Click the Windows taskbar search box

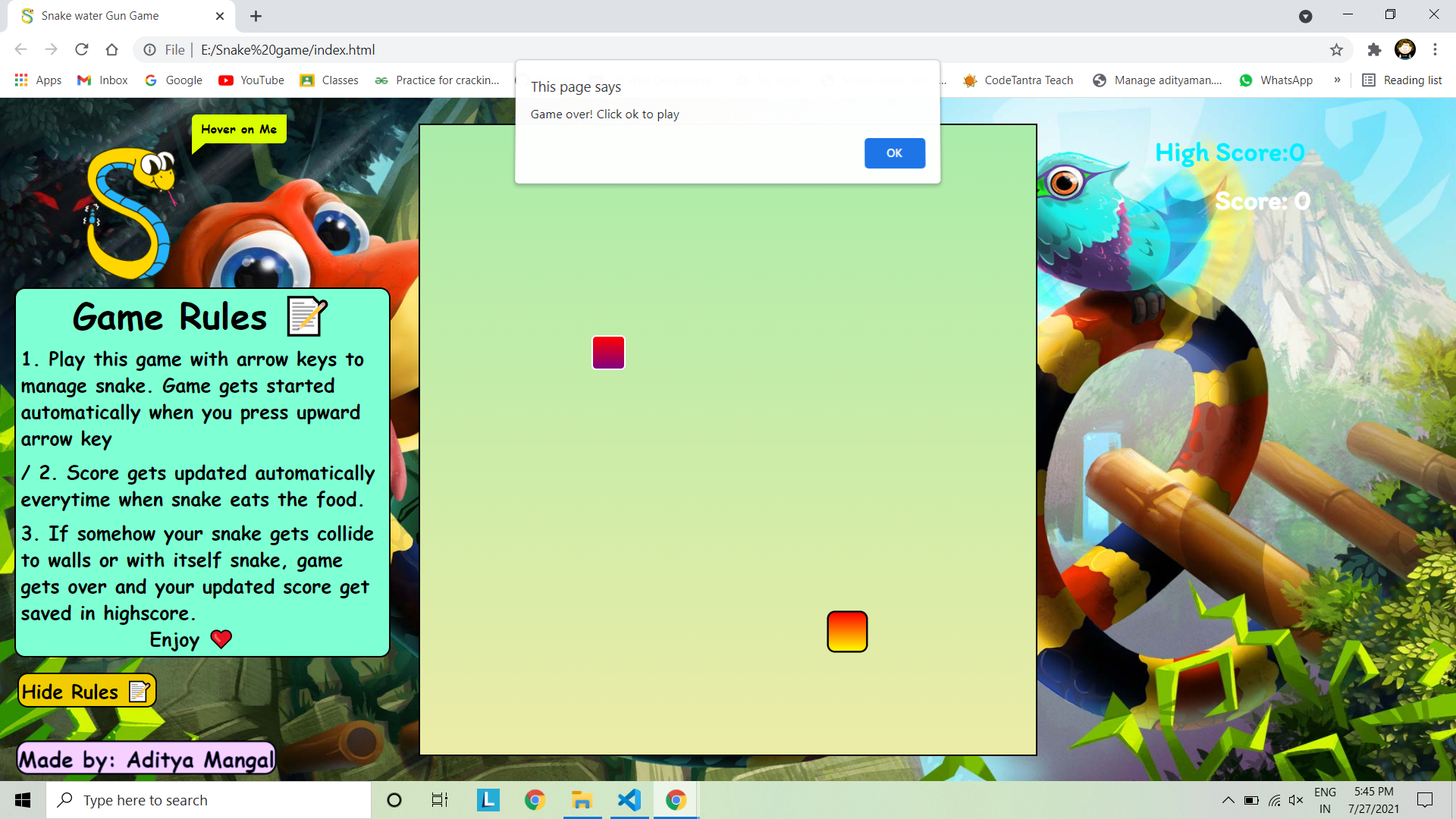[x=209, y=800]
